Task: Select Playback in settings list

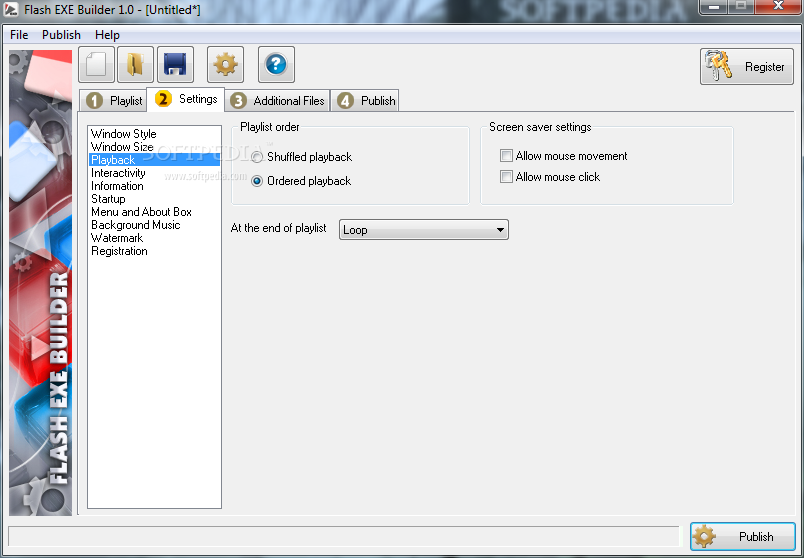Action: (x=154, y=160)
